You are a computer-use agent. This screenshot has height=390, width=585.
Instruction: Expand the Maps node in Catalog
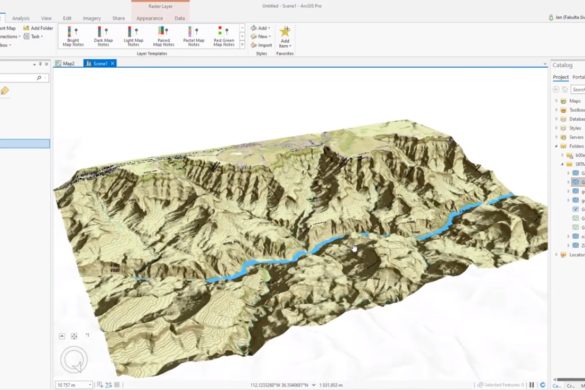pos(556,101)
